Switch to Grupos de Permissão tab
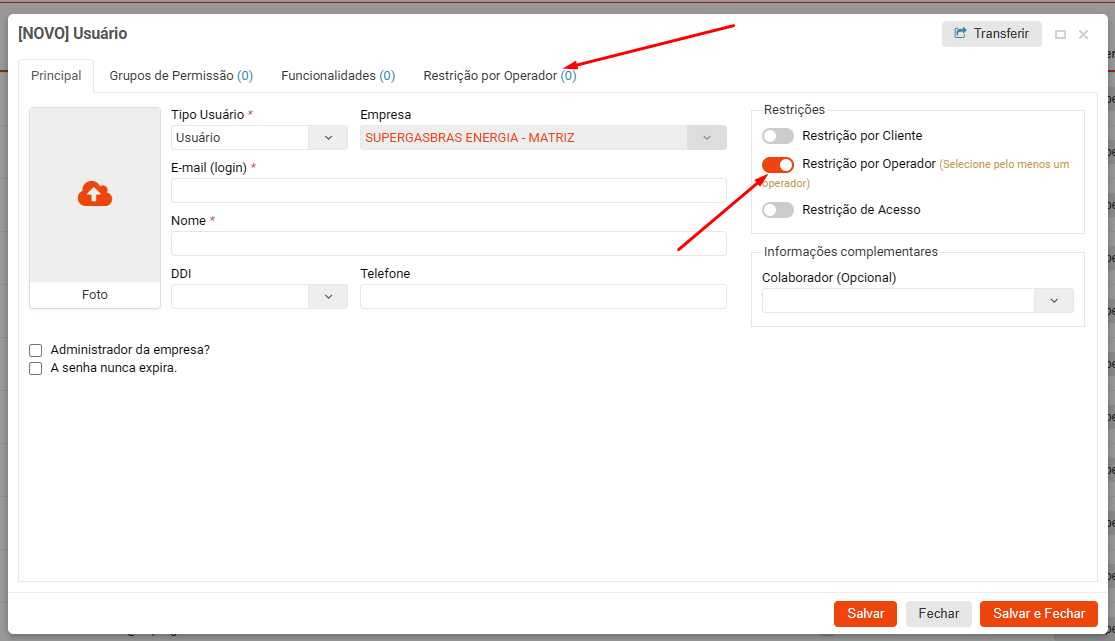This screenshot has width=1115, height=641. [181, 76]
